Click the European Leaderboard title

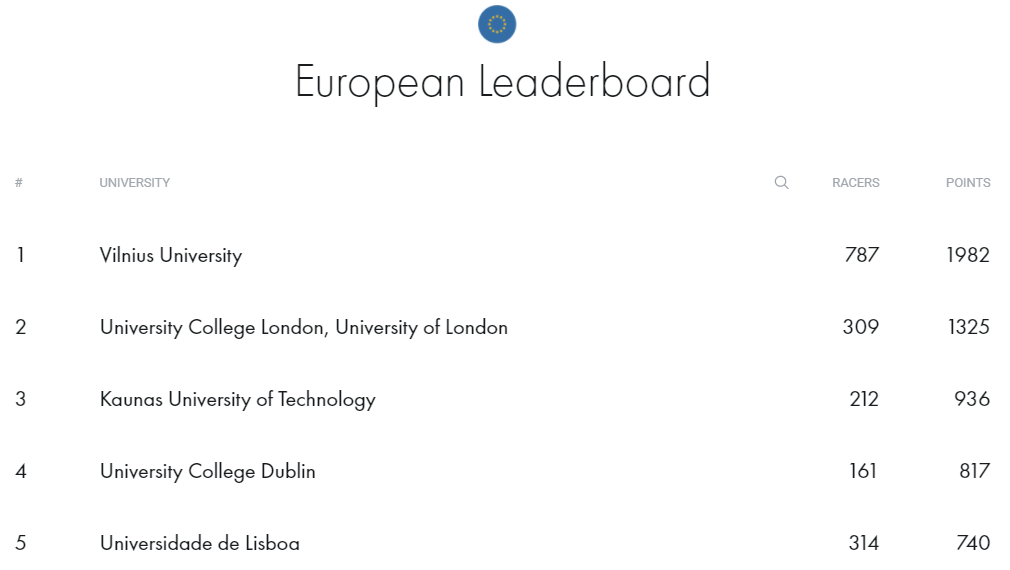[502, 82]
